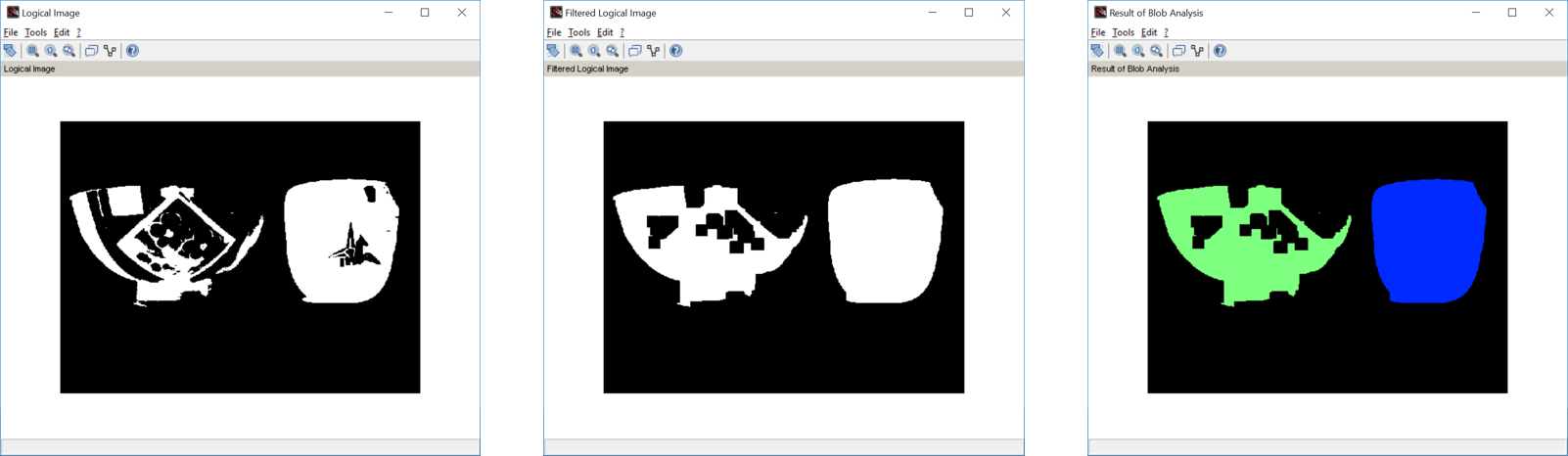Click the blue blob in Result of Blob Analysis

coord(1429,241)
